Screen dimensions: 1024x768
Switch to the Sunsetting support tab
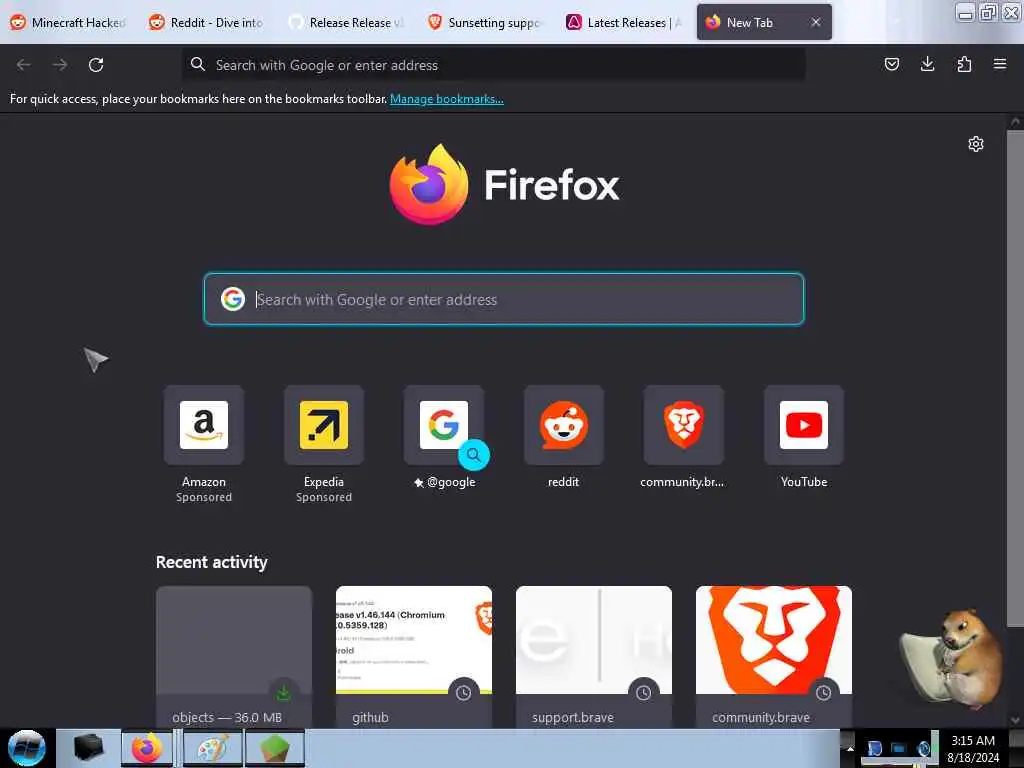point(485,22)
